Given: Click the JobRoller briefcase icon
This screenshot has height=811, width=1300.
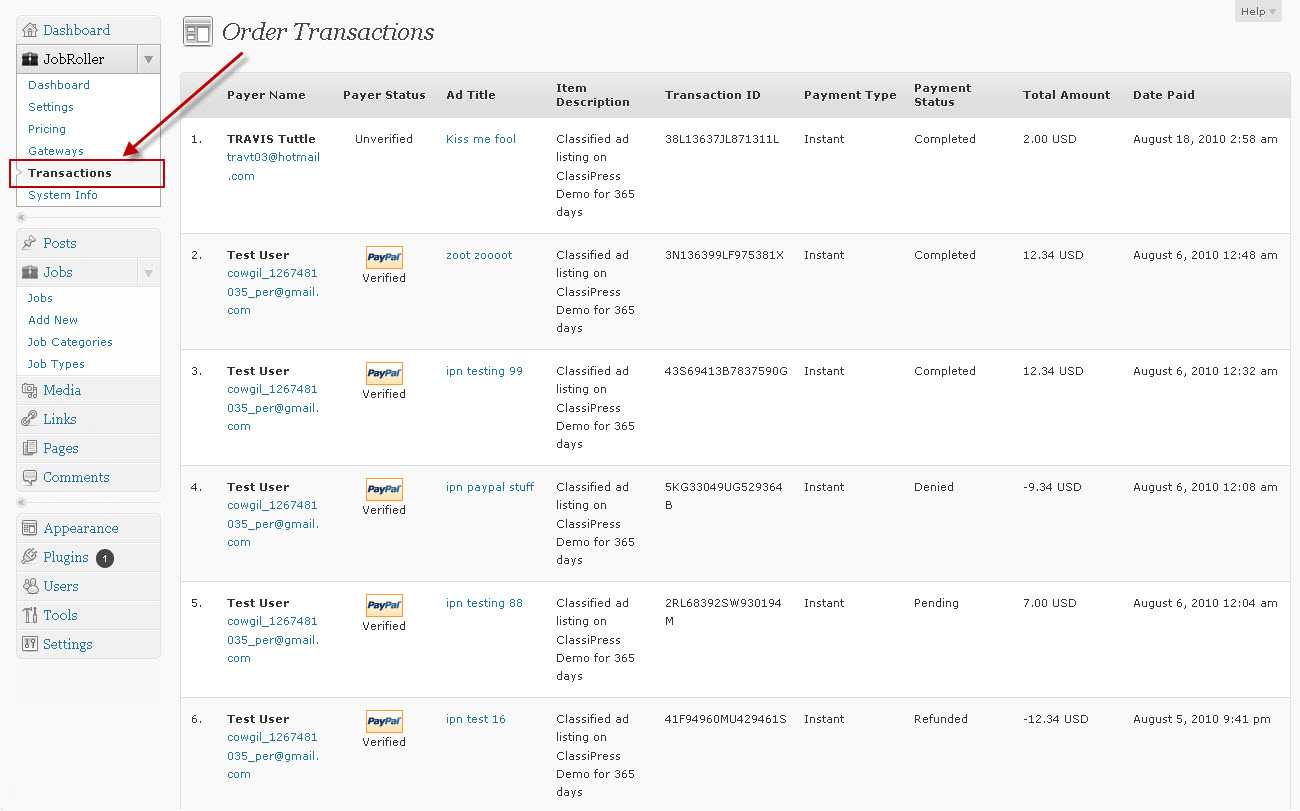Looking at the screenshot, I should tap(30, 59).
